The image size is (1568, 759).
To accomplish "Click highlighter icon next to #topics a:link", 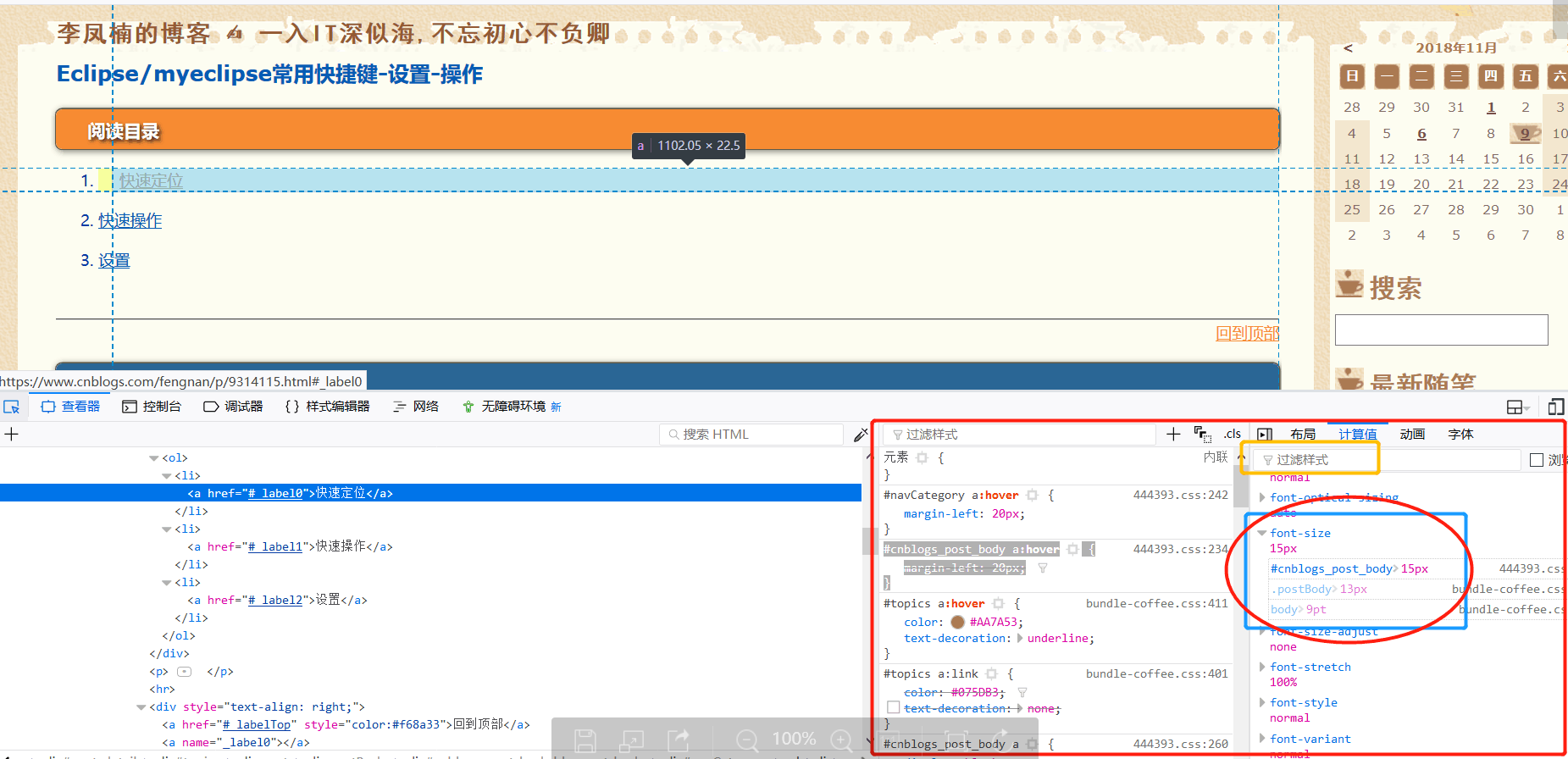I will tap(991, 674).
